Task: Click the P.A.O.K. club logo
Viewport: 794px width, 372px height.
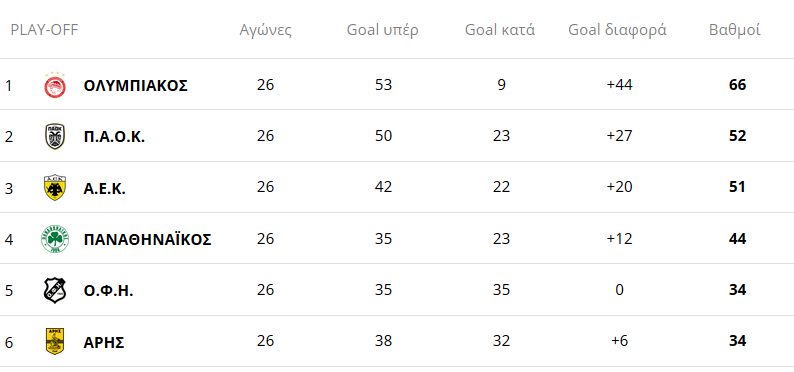Action: (x=55, y=137)
